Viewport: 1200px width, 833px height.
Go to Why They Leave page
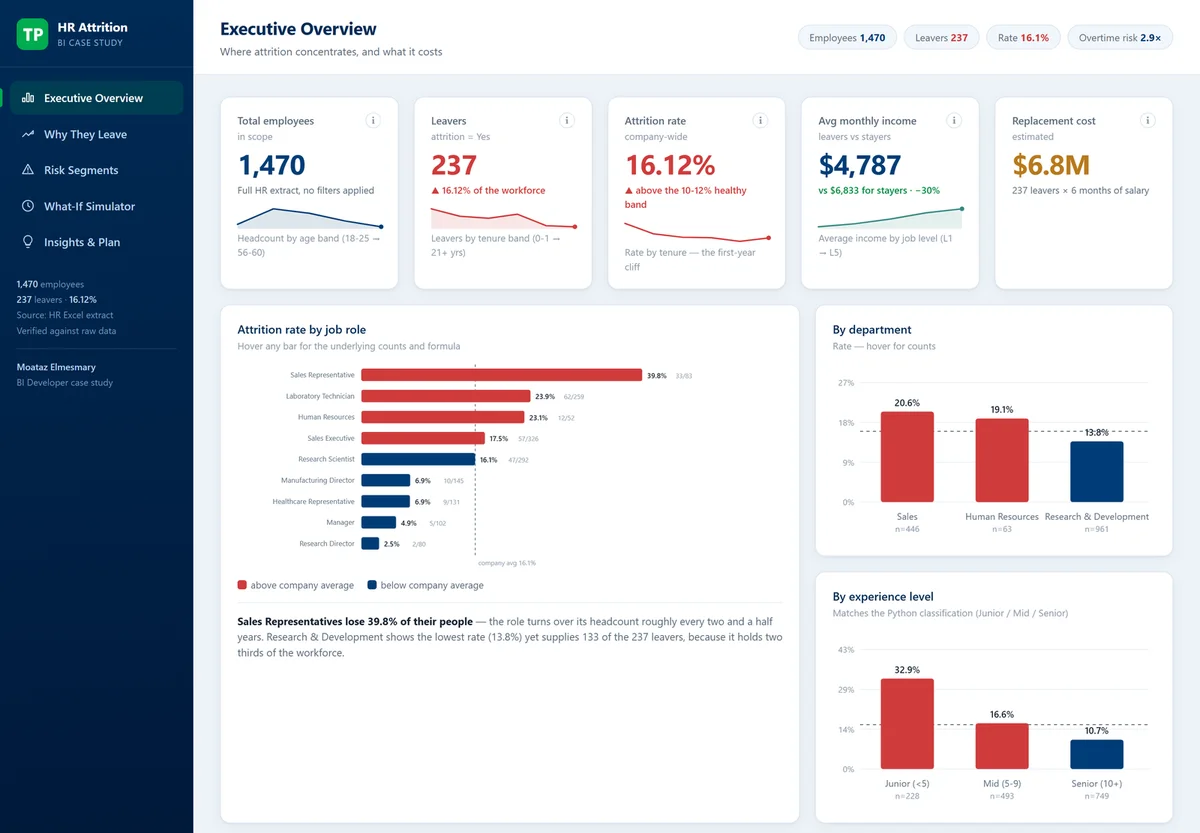click(x=96, y=134)
